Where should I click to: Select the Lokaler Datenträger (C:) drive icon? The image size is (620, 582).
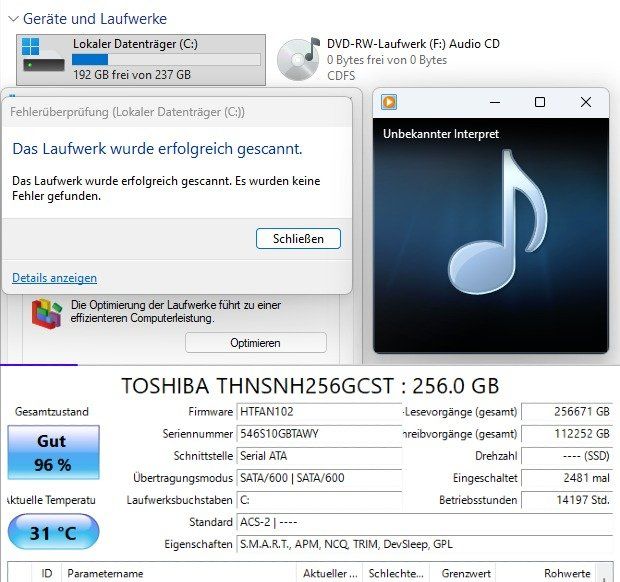pyautogui.click(x=43, y=56)
